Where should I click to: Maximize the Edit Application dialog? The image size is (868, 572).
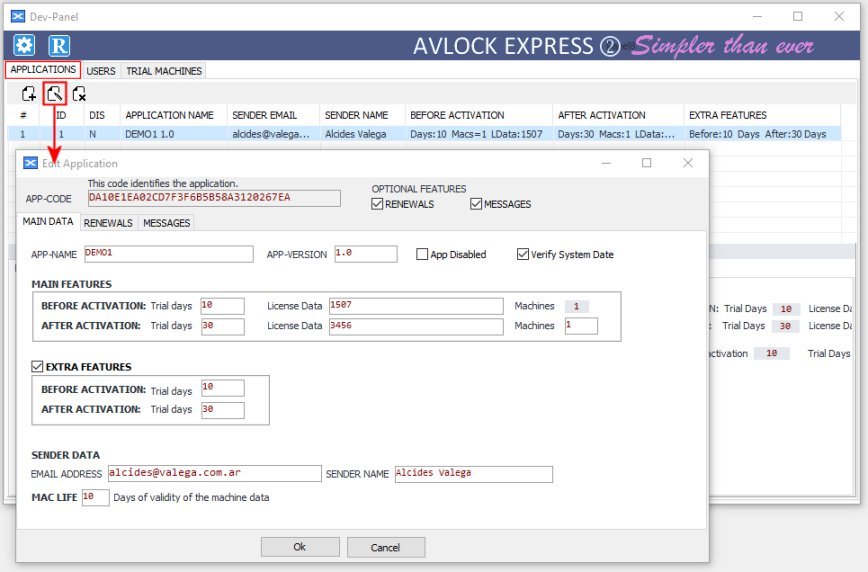[x=647, y=163]
